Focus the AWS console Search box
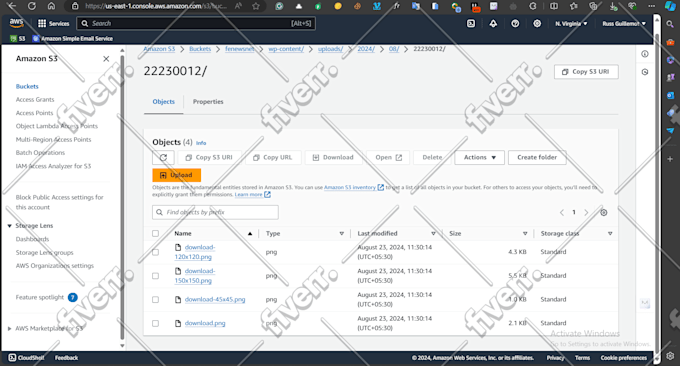680x366 pixels. pos(196,23)
